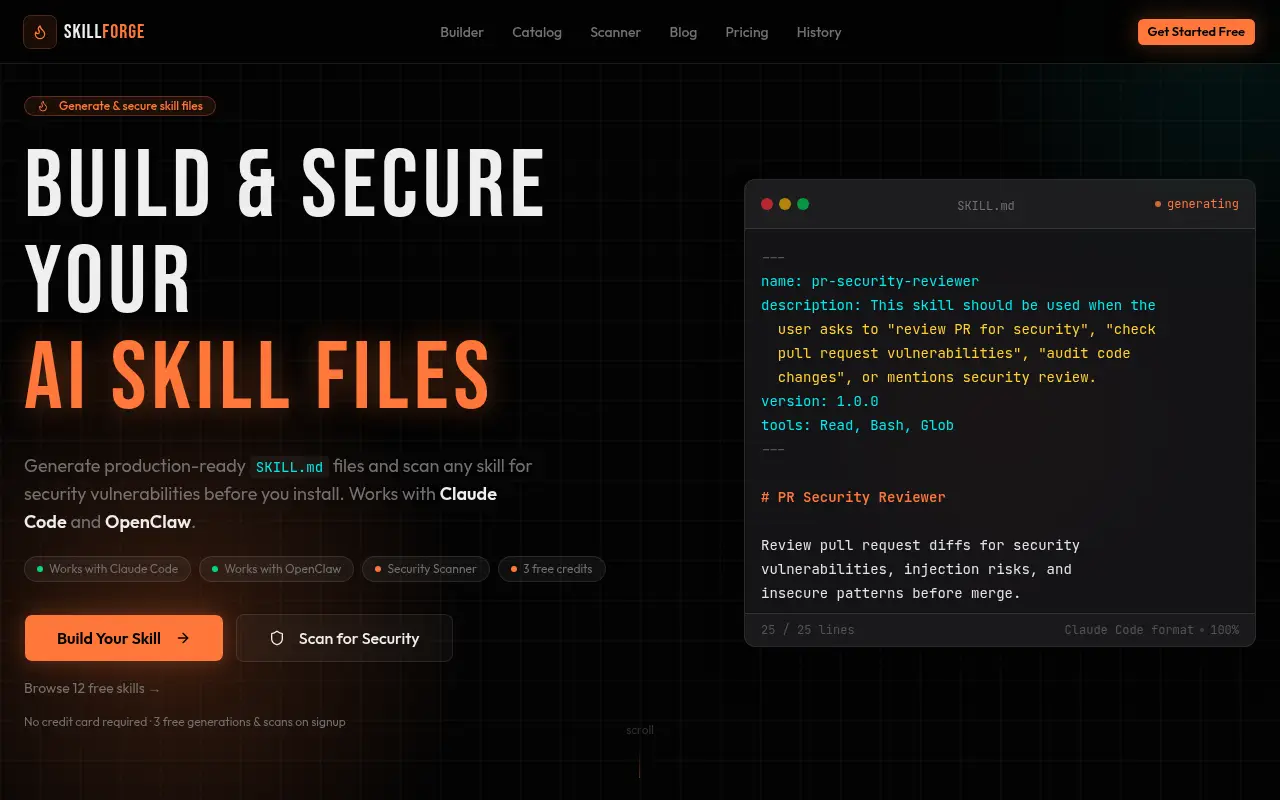Click the Get Started Free button
The width and height of the screenshot is (1280, 800).
1196,32
